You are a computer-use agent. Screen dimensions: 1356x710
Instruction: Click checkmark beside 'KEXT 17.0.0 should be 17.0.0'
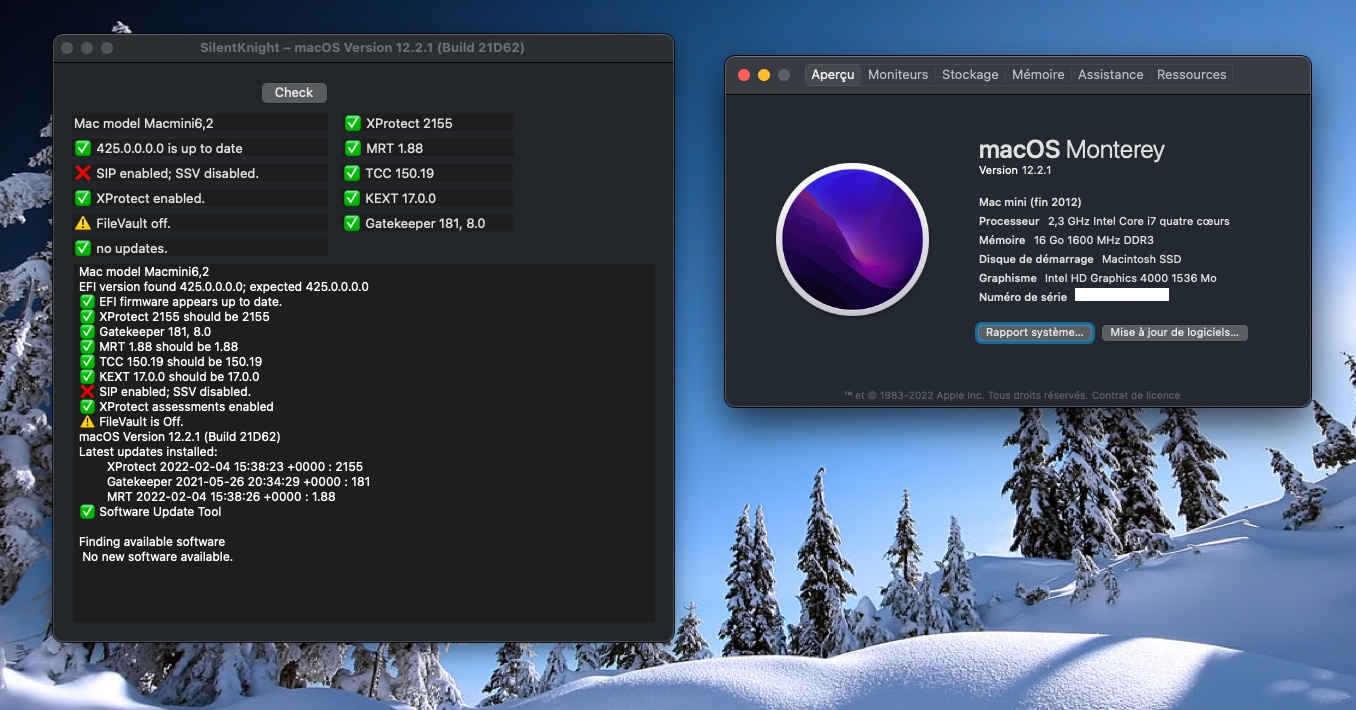click(87, 376)
